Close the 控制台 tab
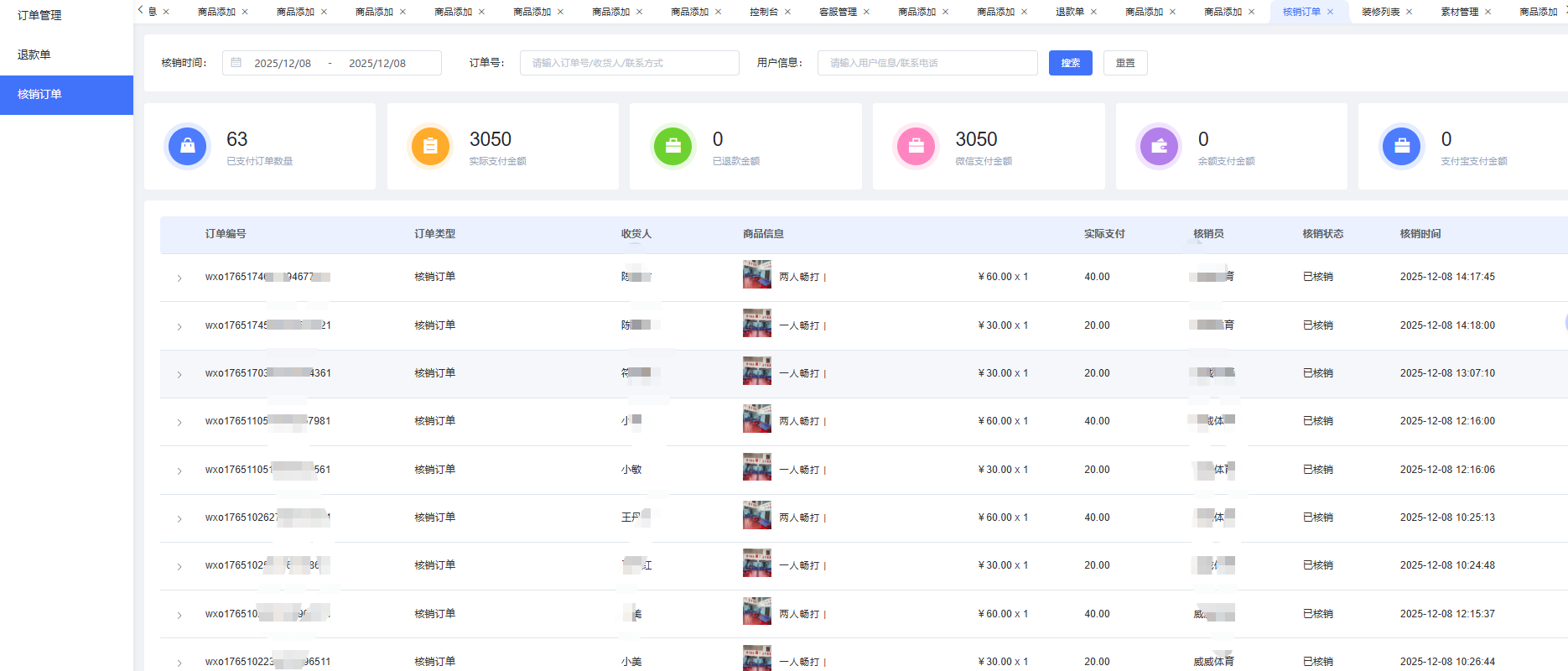 click(x=787, y=12)
